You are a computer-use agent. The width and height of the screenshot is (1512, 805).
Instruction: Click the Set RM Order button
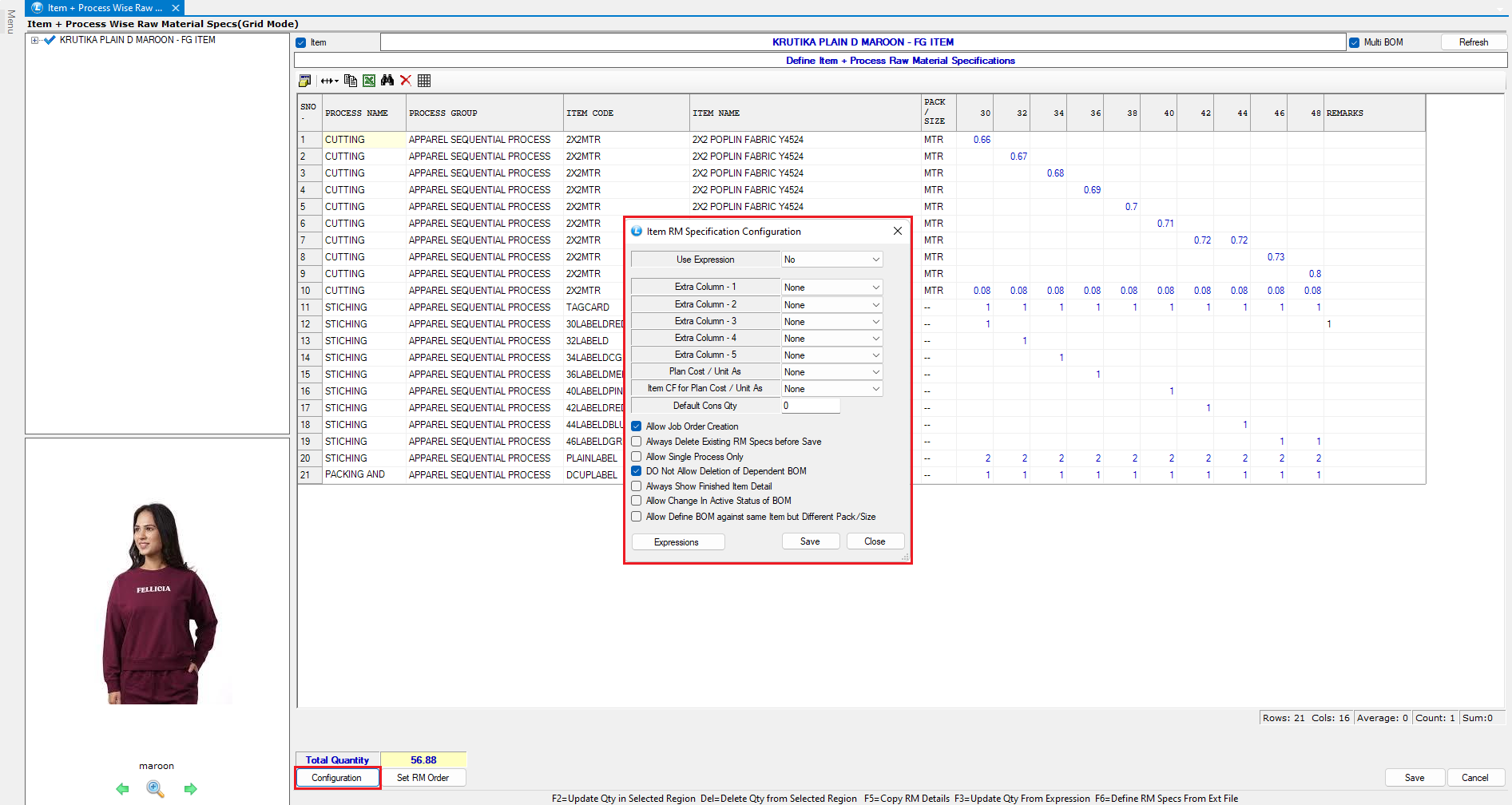[423, 778]
